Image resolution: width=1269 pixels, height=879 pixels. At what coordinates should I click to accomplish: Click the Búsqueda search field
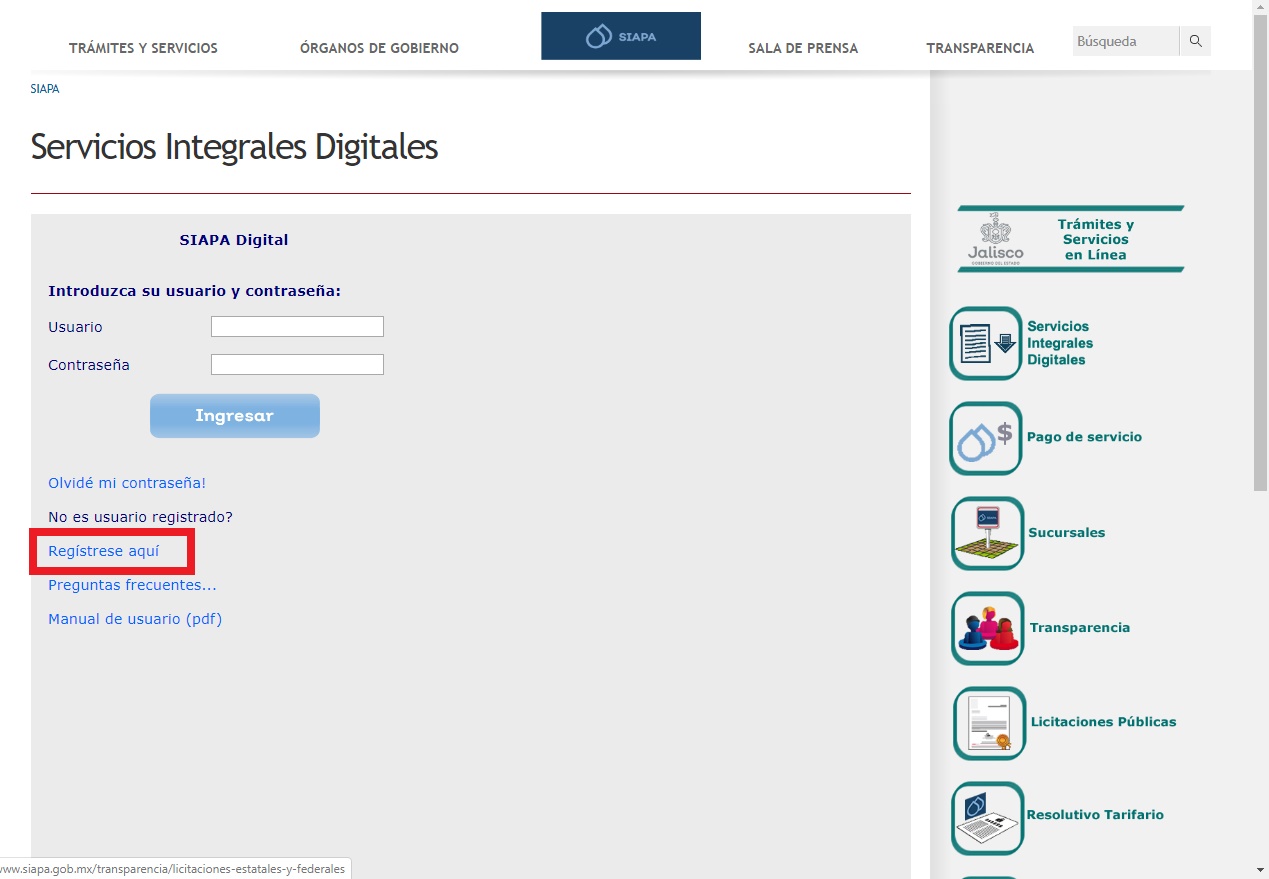pos(1126,41)
